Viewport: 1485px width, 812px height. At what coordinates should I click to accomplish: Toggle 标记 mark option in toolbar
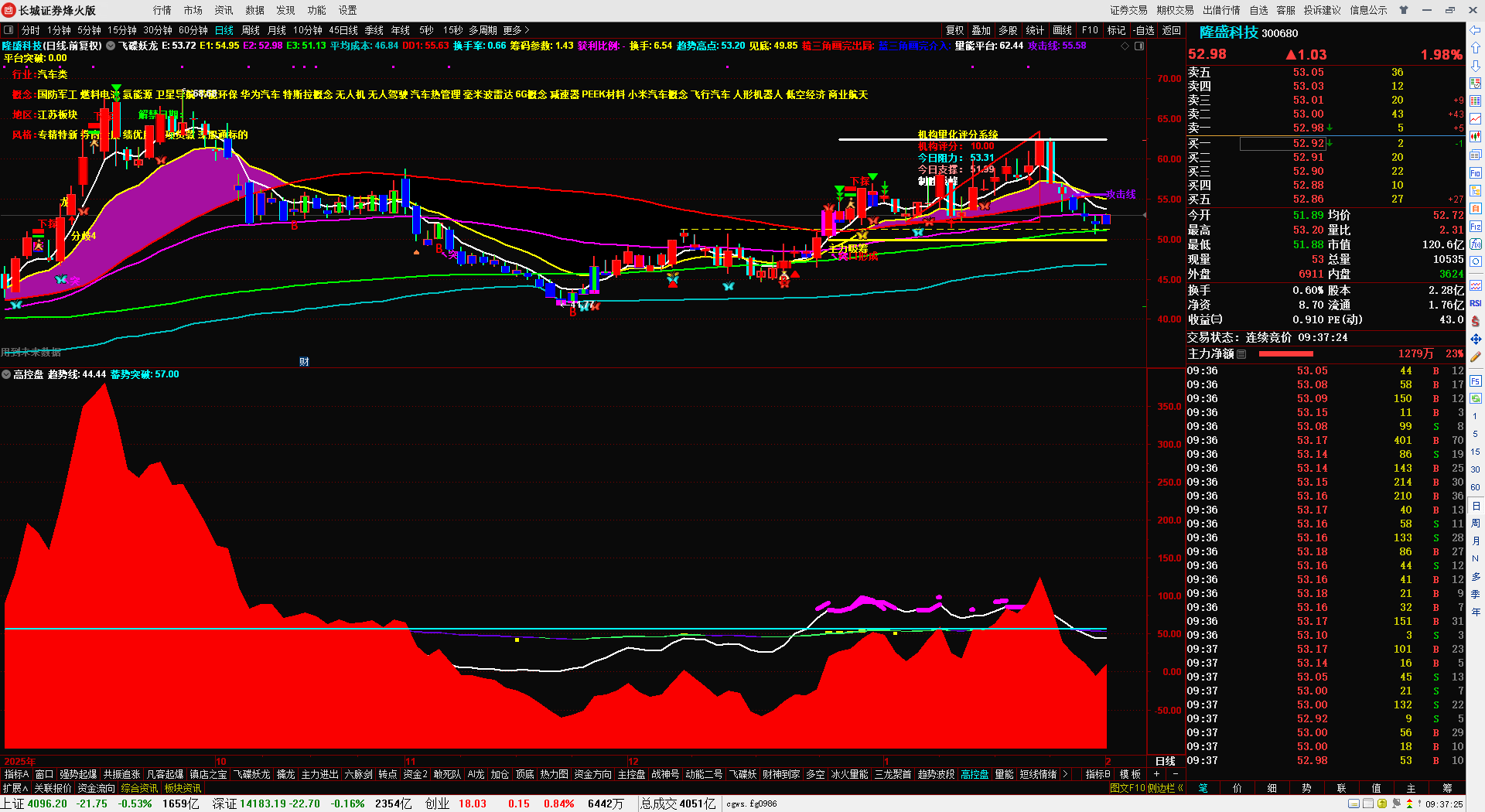(x=1117, y=30)
